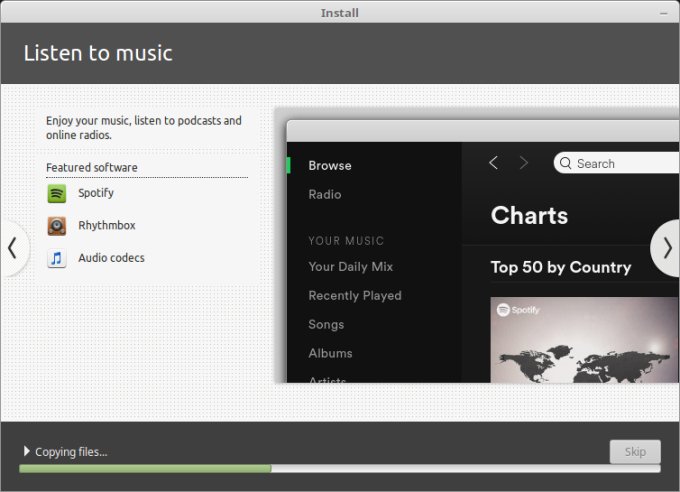Viewport: 680px width, 492px height.
Task: Click the Charts heading
Action: tap(529, 215)
